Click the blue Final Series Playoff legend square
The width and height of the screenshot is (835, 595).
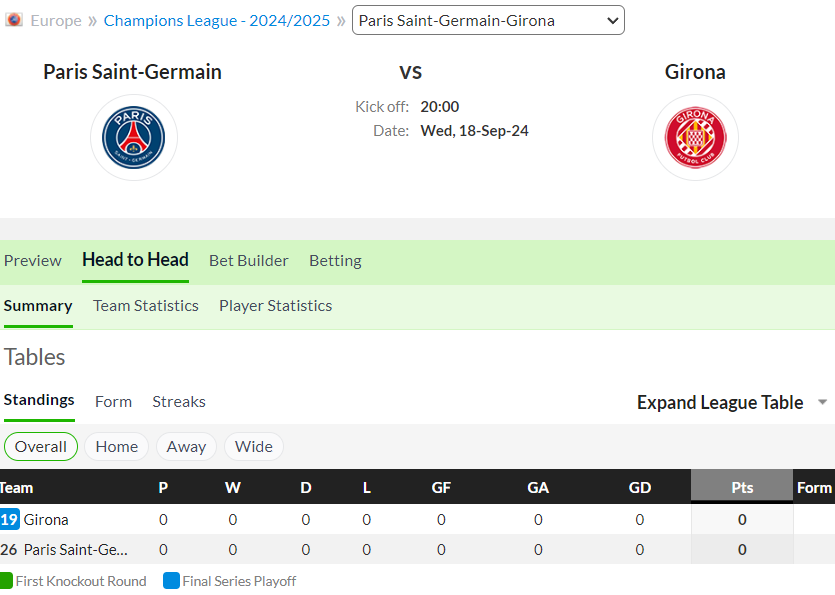click(x=171, y=581)
